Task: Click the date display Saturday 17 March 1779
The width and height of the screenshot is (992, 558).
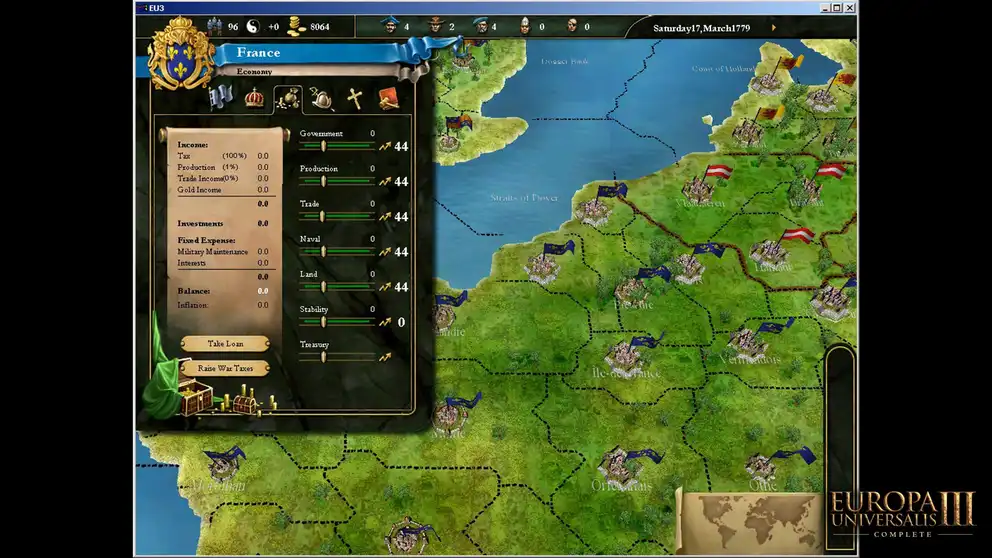Action: [x=701, y=28]
